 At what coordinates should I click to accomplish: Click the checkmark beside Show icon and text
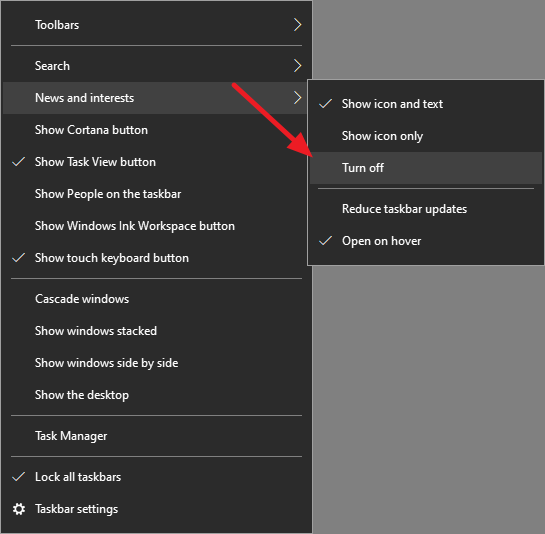click(x=325, y=104)
